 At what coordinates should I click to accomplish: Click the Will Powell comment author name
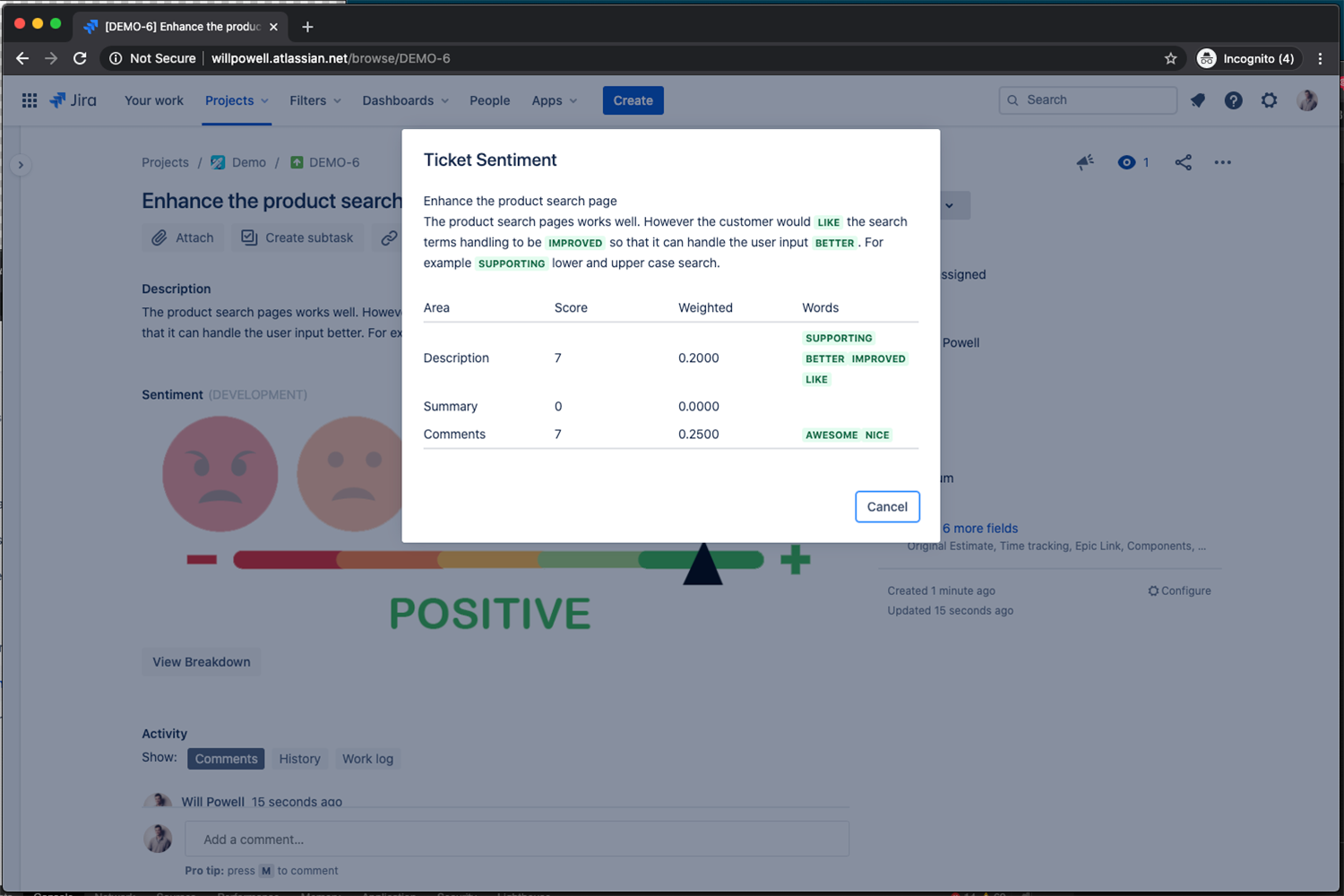click(213, 801)
